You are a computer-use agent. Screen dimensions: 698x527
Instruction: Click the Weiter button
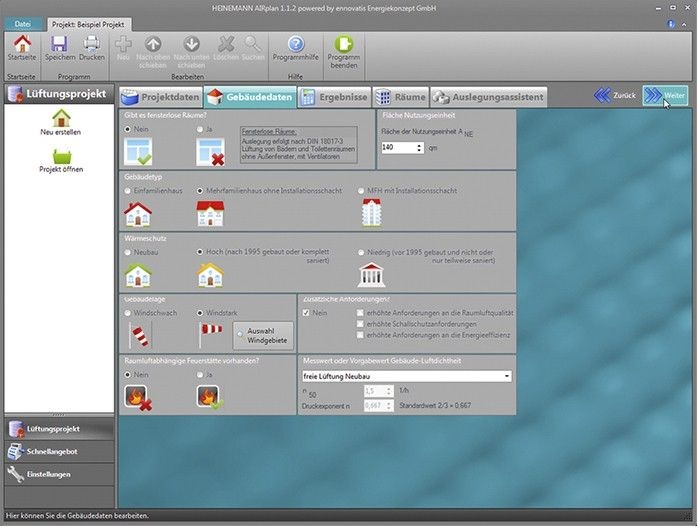point(665,95)
